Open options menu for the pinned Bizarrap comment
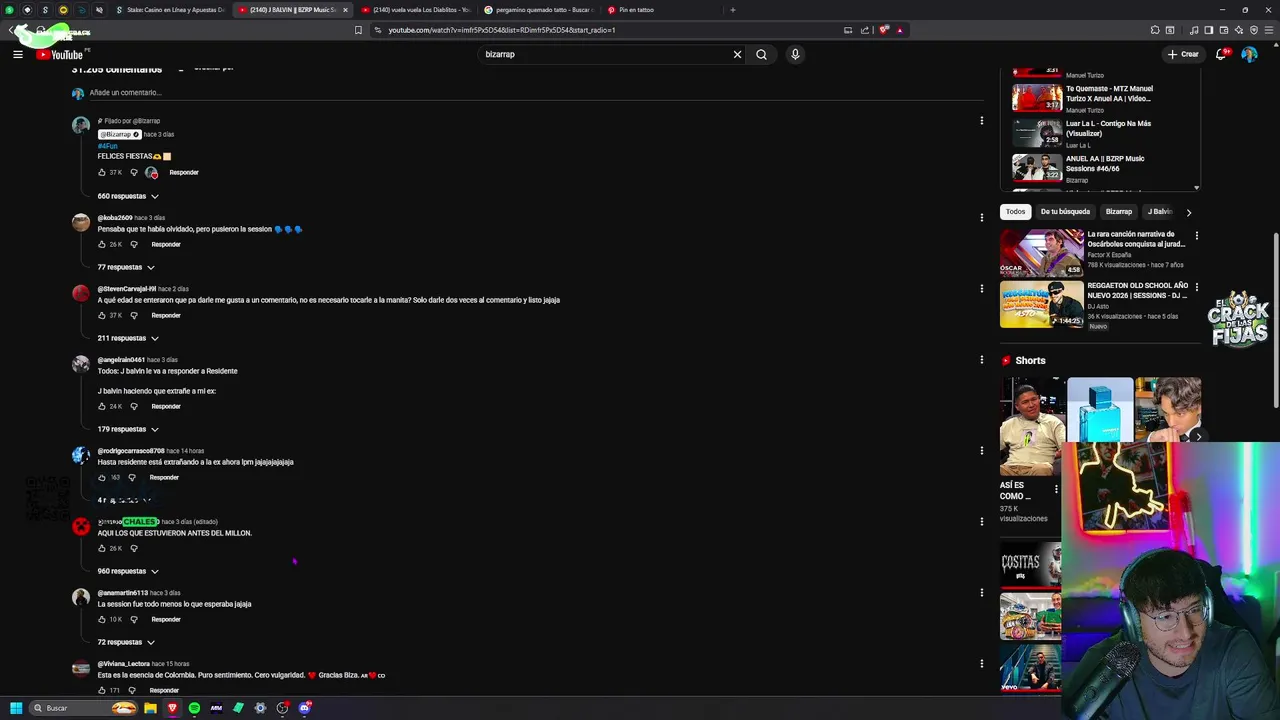The width and height of the screenshot is (1280, 720). [981, 121]
